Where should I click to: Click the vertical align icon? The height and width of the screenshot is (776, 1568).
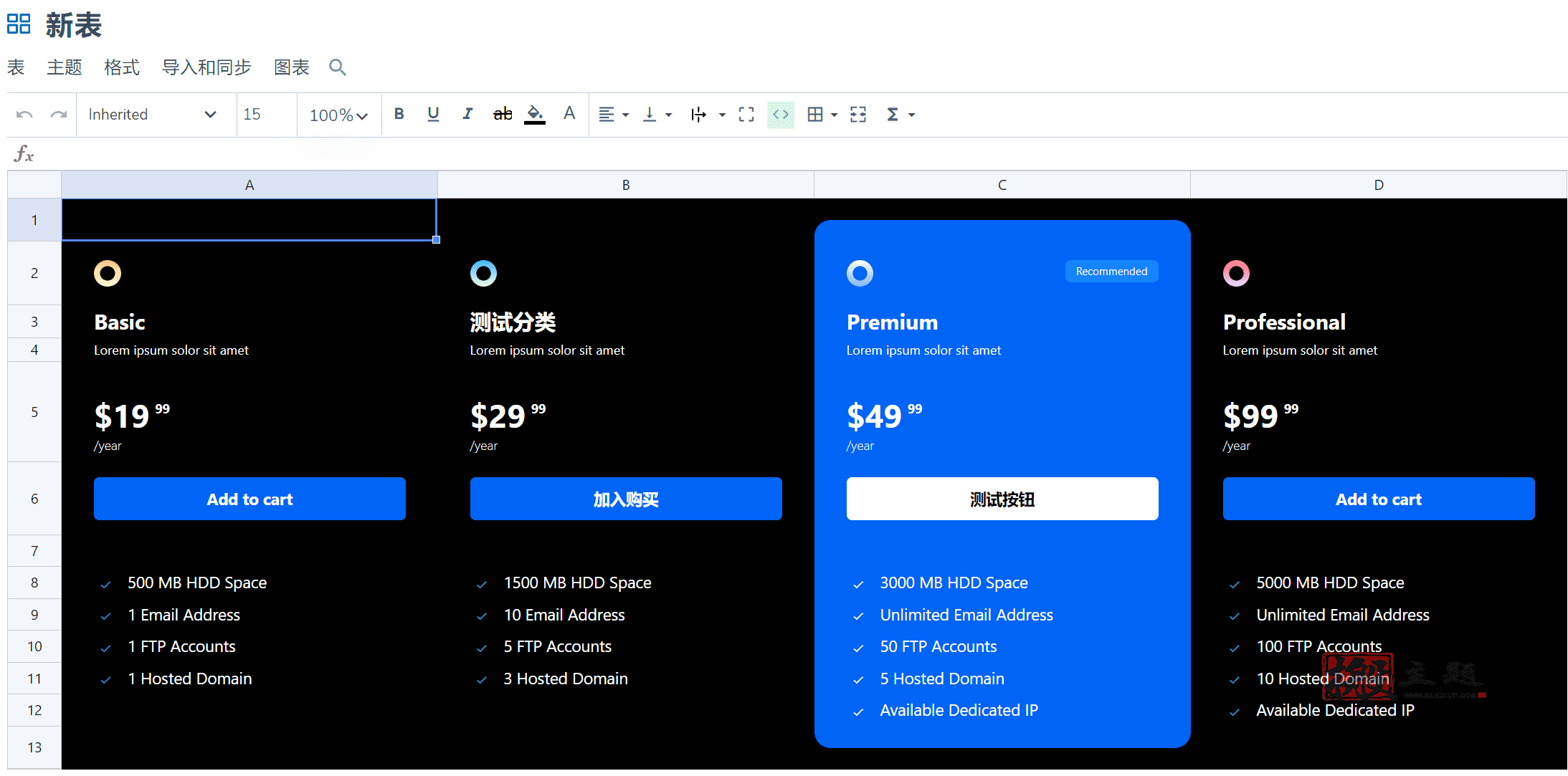[650, 115]
